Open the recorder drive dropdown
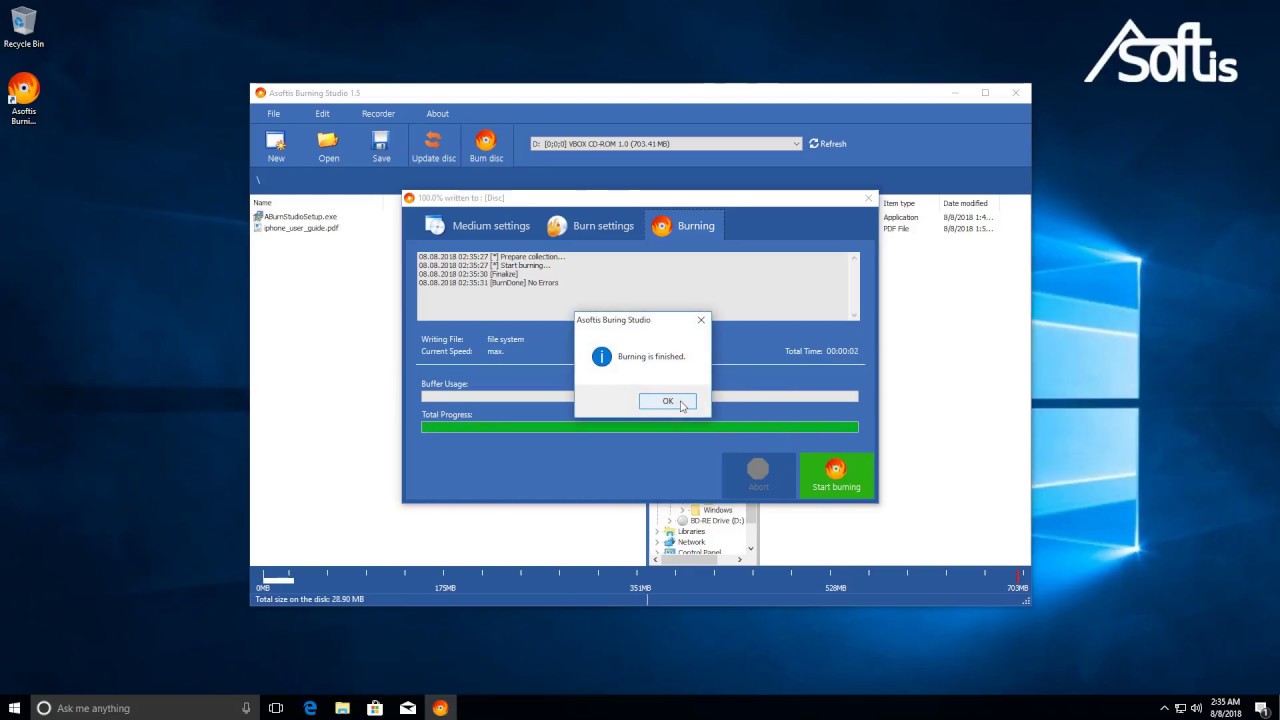1280x720 pixels. click(796, 144)
